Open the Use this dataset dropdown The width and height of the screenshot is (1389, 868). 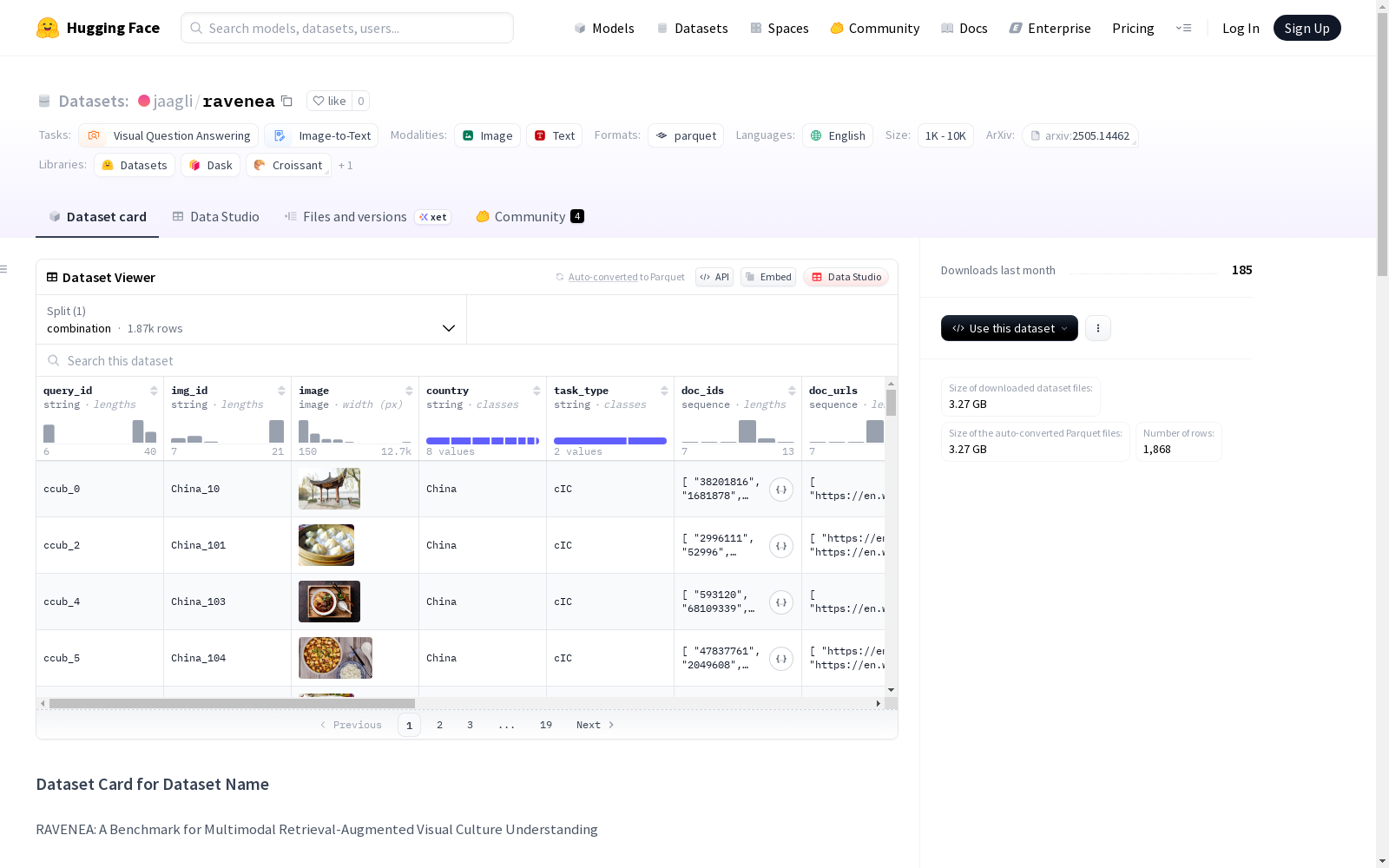point(1010,328)
